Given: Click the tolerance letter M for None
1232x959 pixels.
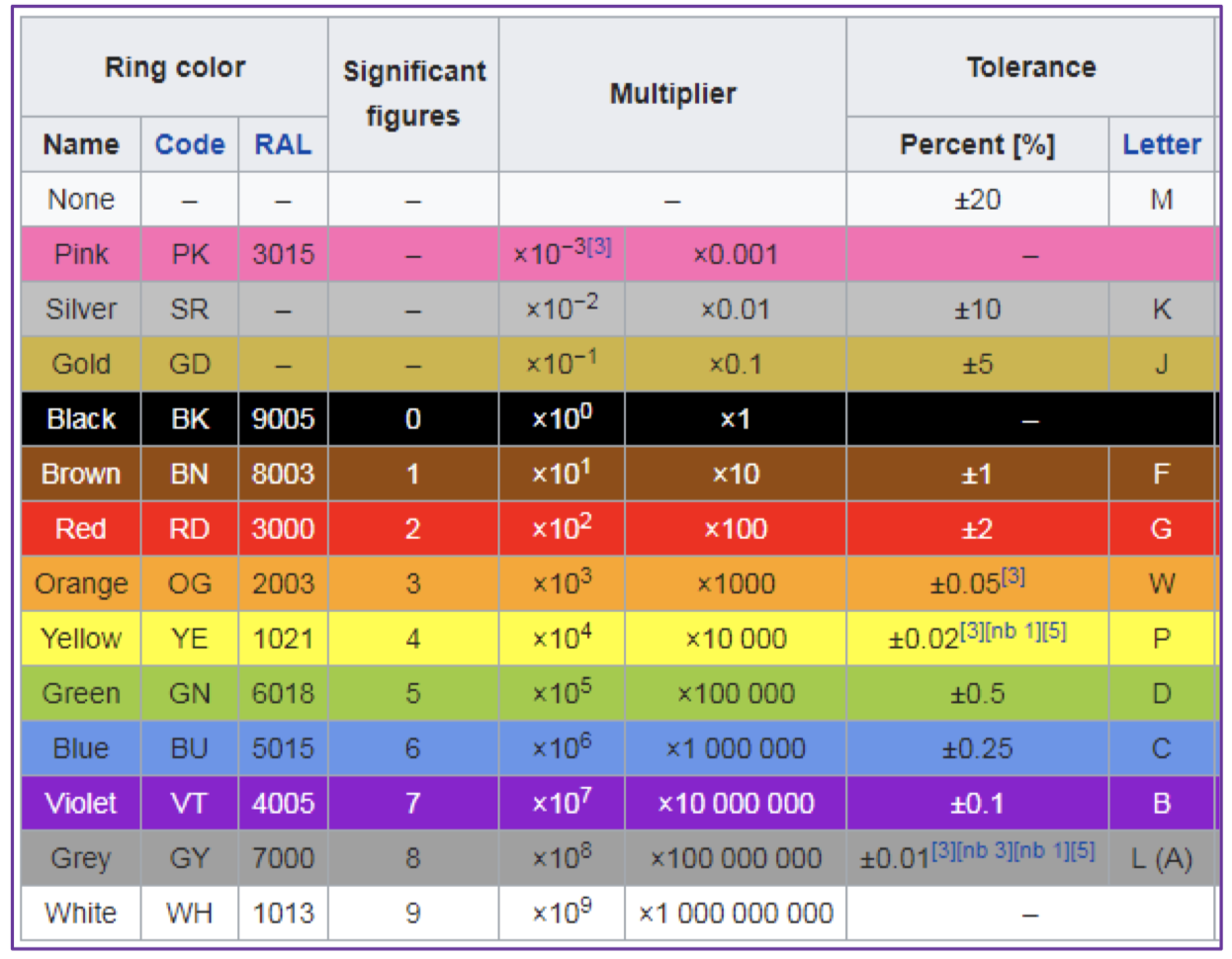Looking at the screenshot, I should (1162, 199).
